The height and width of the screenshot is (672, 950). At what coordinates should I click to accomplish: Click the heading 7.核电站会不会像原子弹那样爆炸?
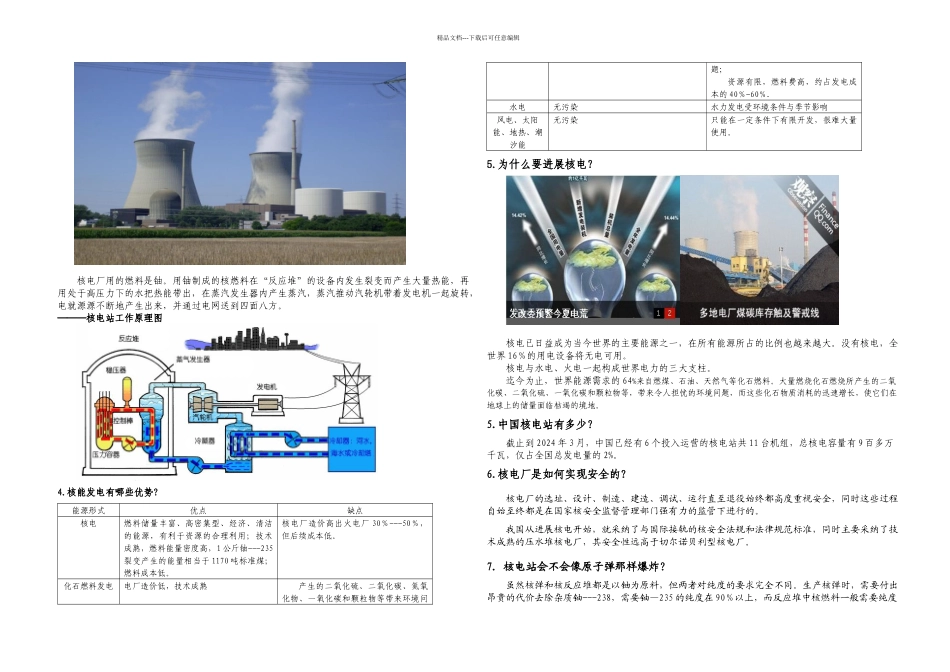point(576,567)
